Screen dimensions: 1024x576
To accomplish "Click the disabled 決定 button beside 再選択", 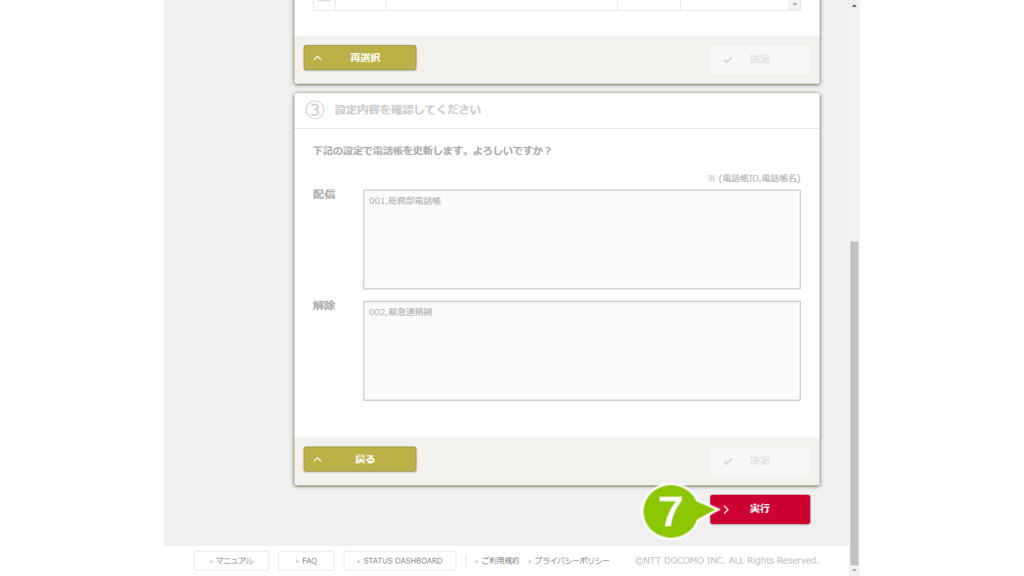I will pyautogui.click(x=760, y=59).
